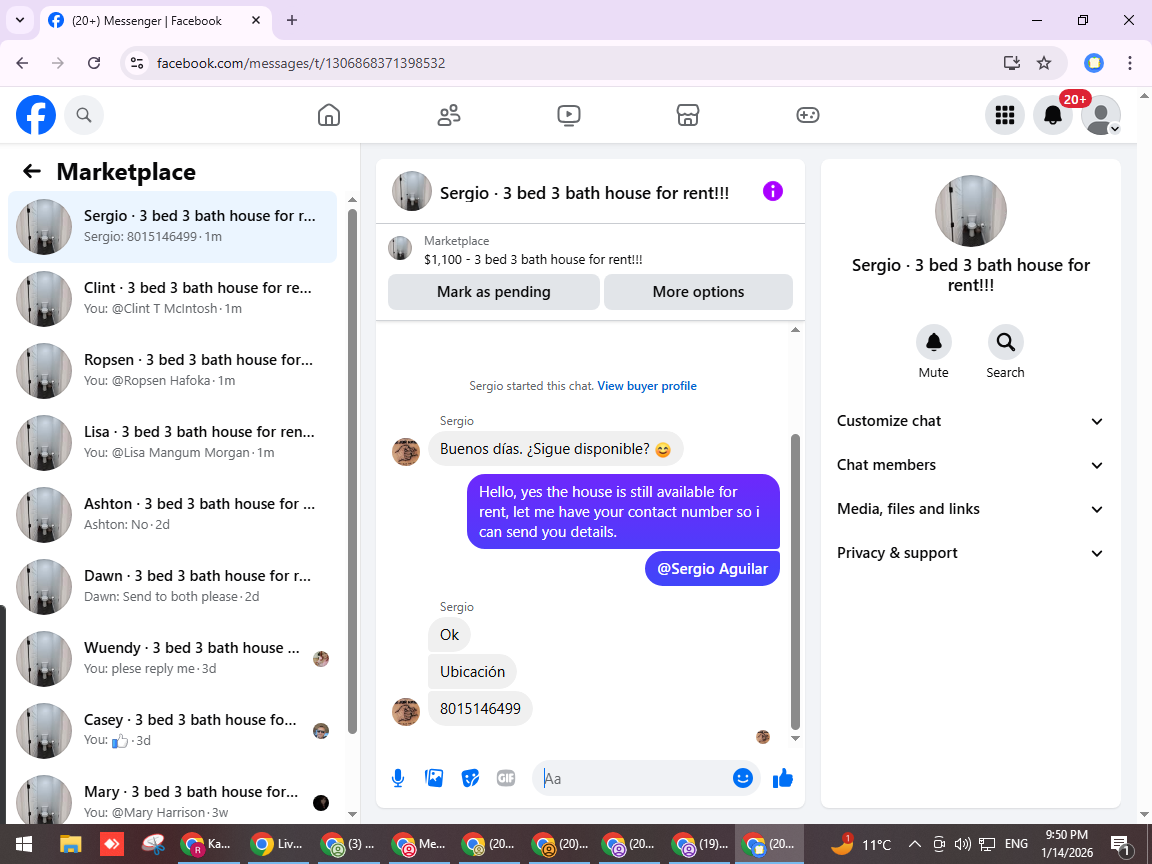This screenshot has height=864, width=1152.
Task: Click the 8015146499 message
Action: click(480, 708)
